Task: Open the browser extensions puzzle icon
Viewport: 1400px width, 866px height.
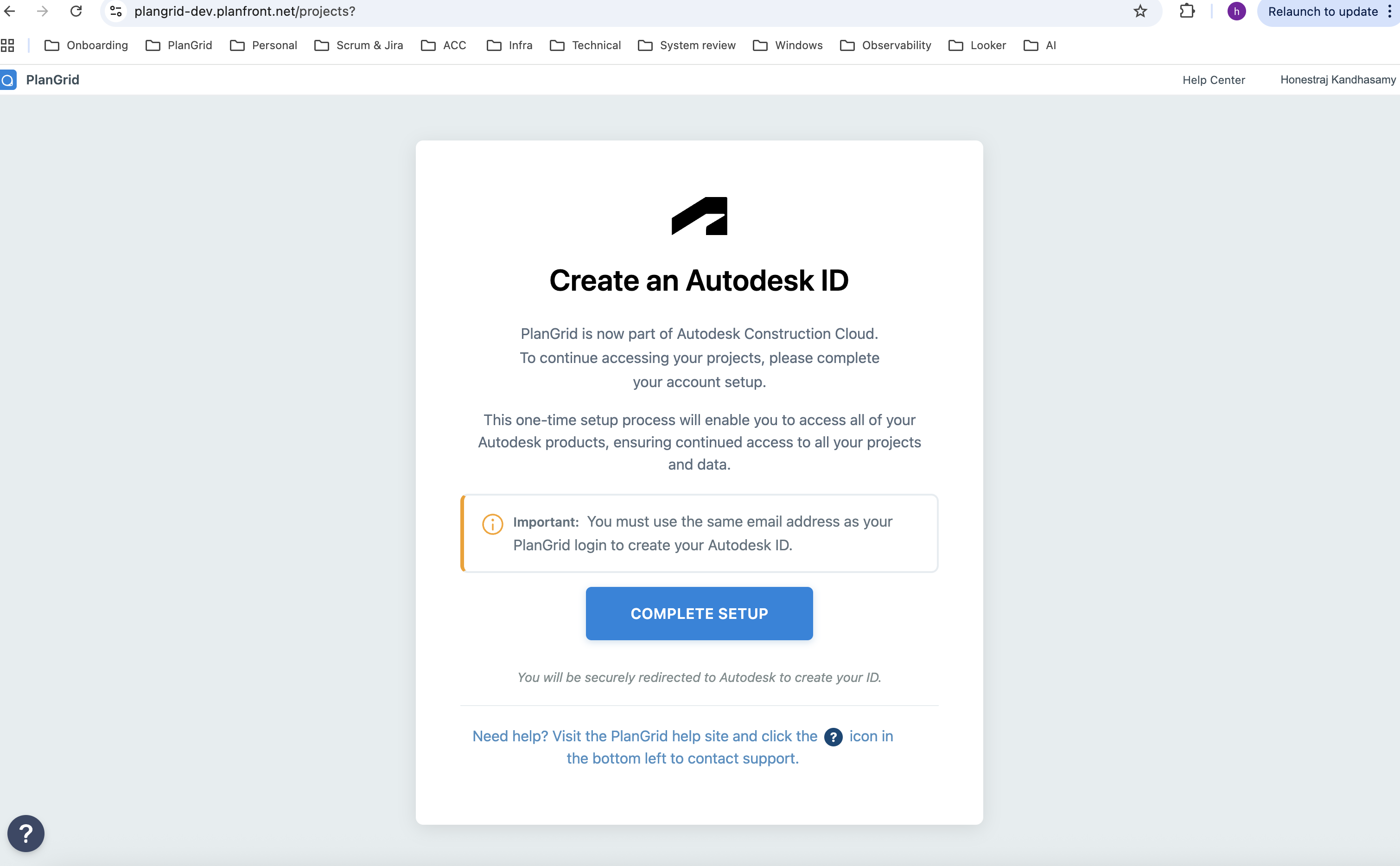Action: 1188,11
